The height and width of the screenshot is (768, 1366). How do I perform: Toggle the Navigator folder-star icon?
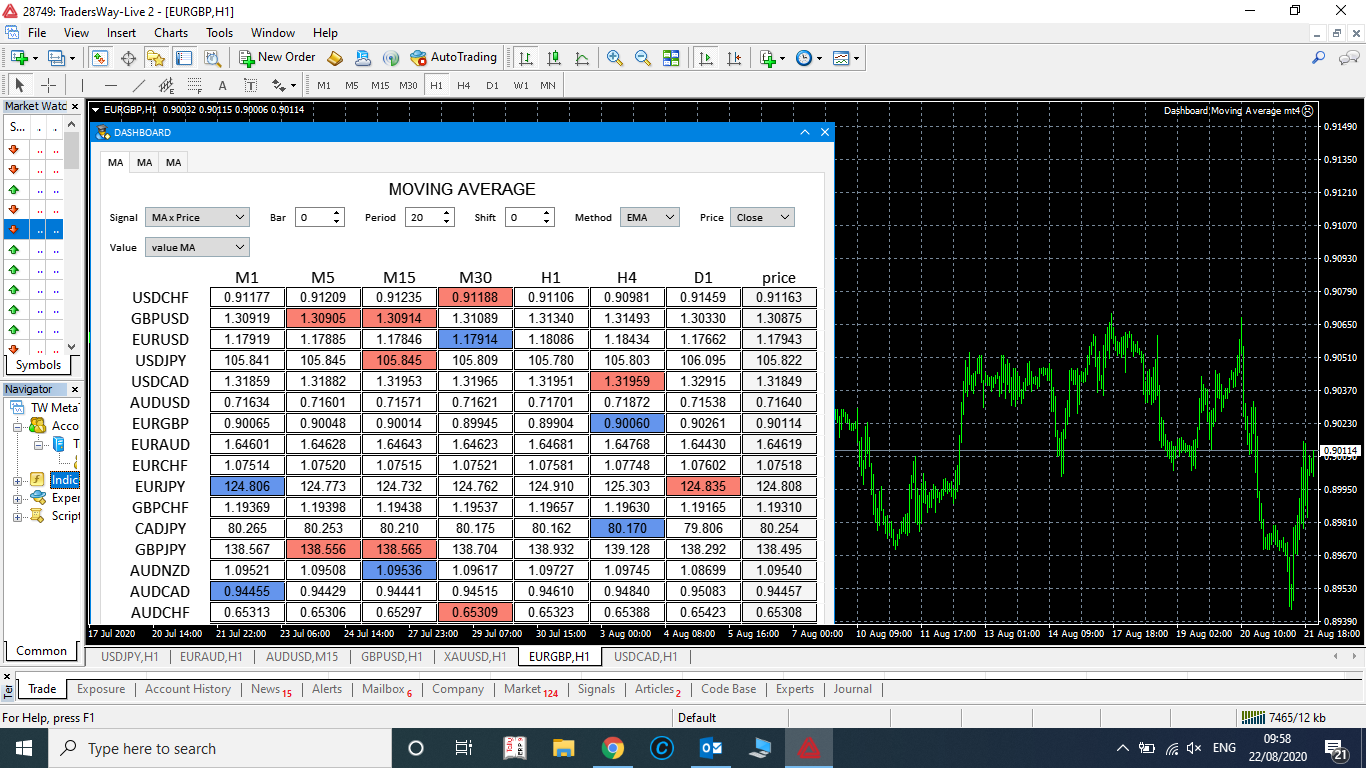(x=155, y=58)
